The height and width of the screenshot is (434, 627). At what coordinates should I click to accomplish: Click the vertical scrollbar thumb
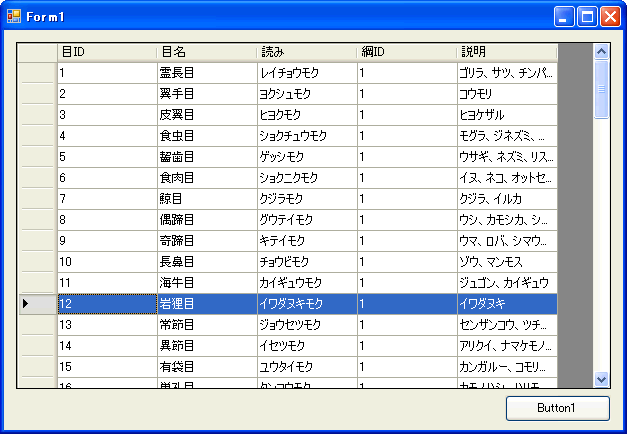point(601,89)
